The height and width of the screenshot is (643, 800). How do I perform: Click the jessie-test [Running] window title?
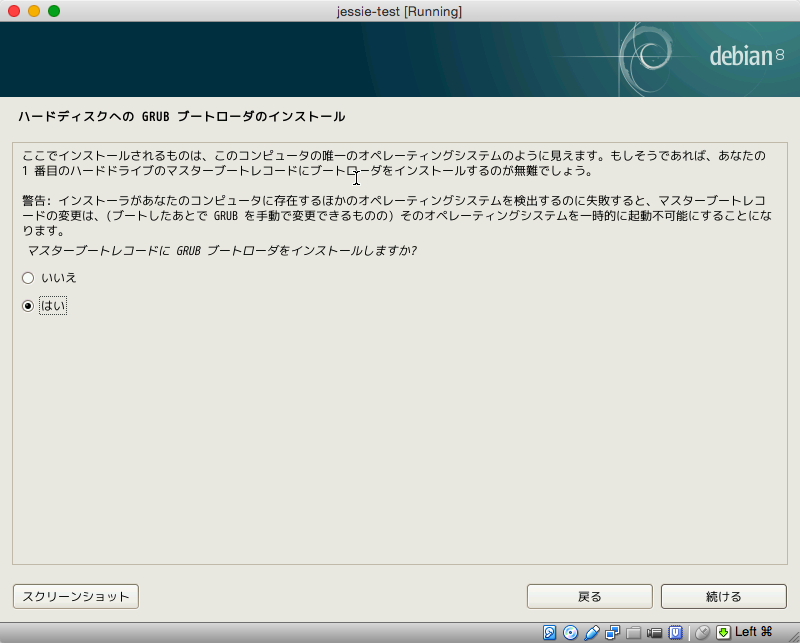[x=399, y=11]
